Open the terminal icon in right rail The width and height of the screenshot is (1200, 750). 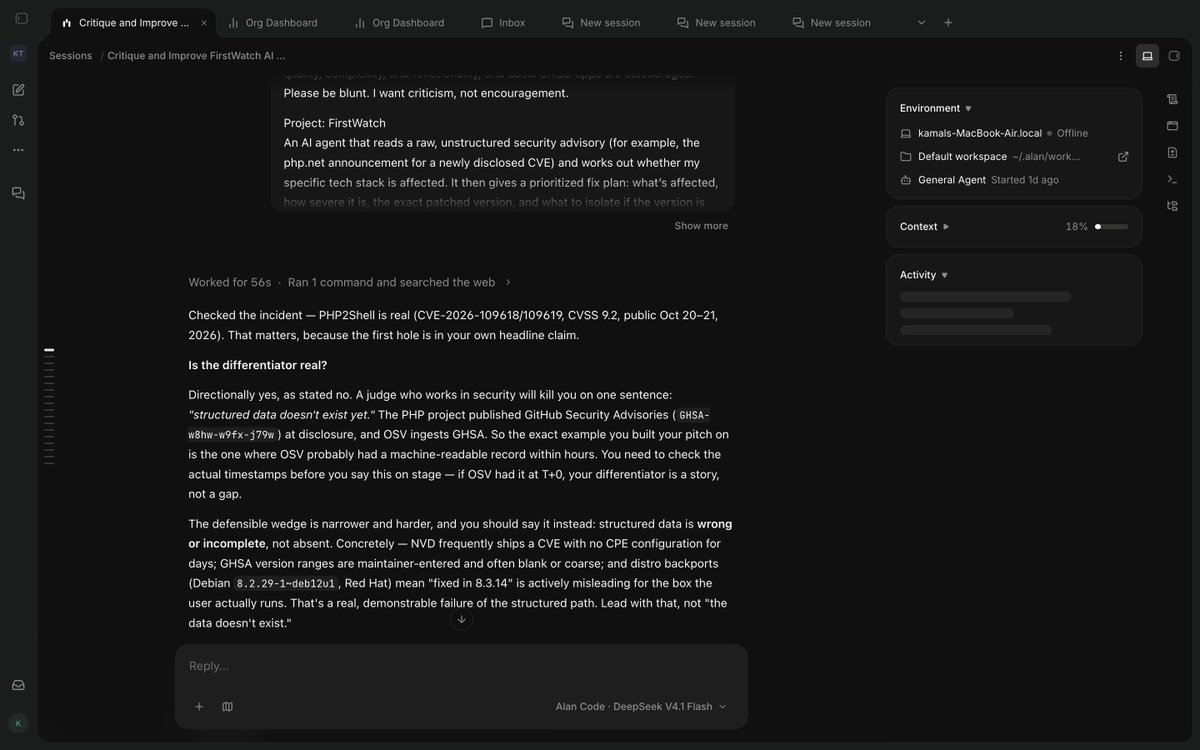[1172, 179]
